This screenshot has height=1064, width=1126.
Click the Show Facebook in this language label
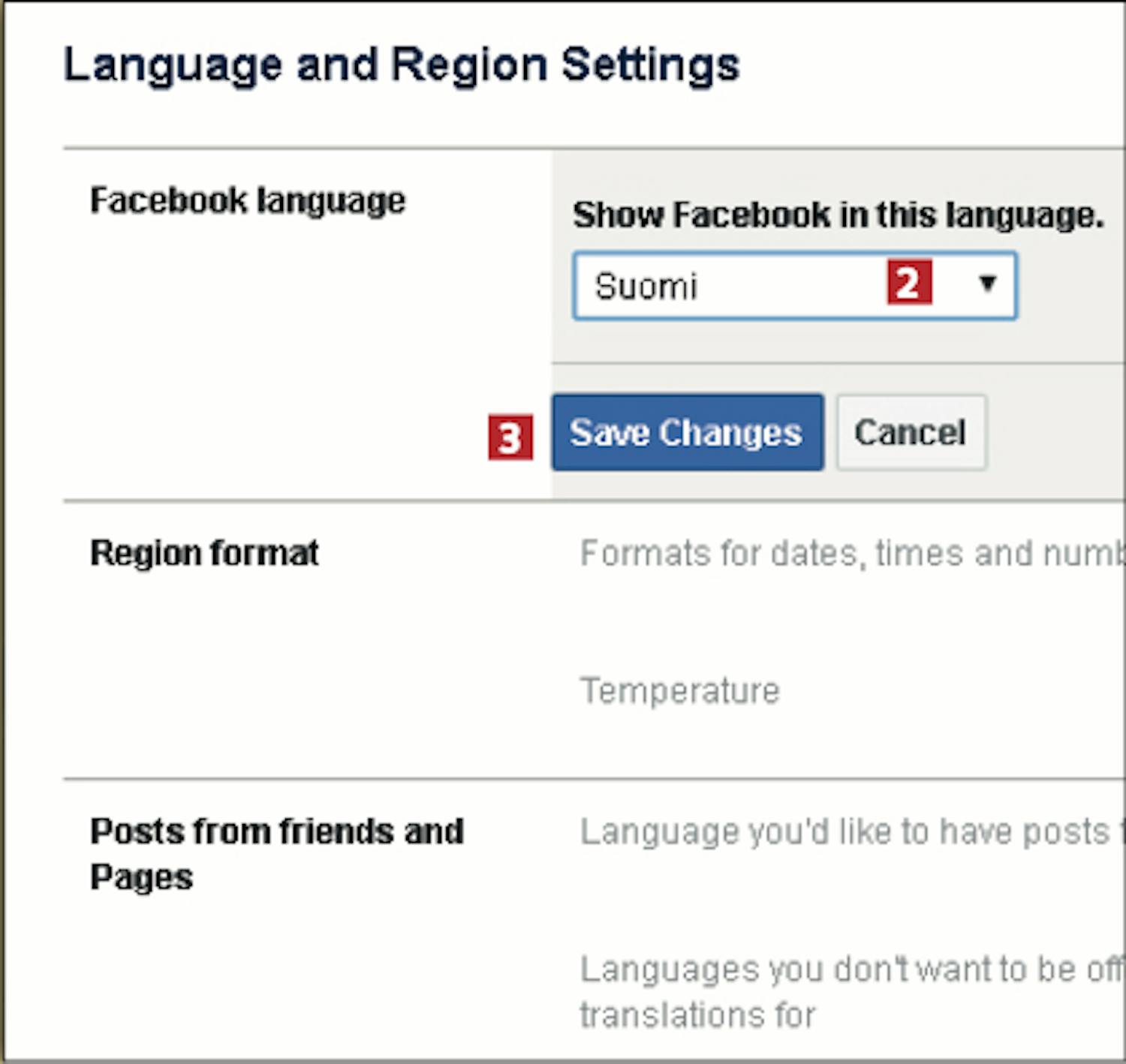tap(838, 215)
